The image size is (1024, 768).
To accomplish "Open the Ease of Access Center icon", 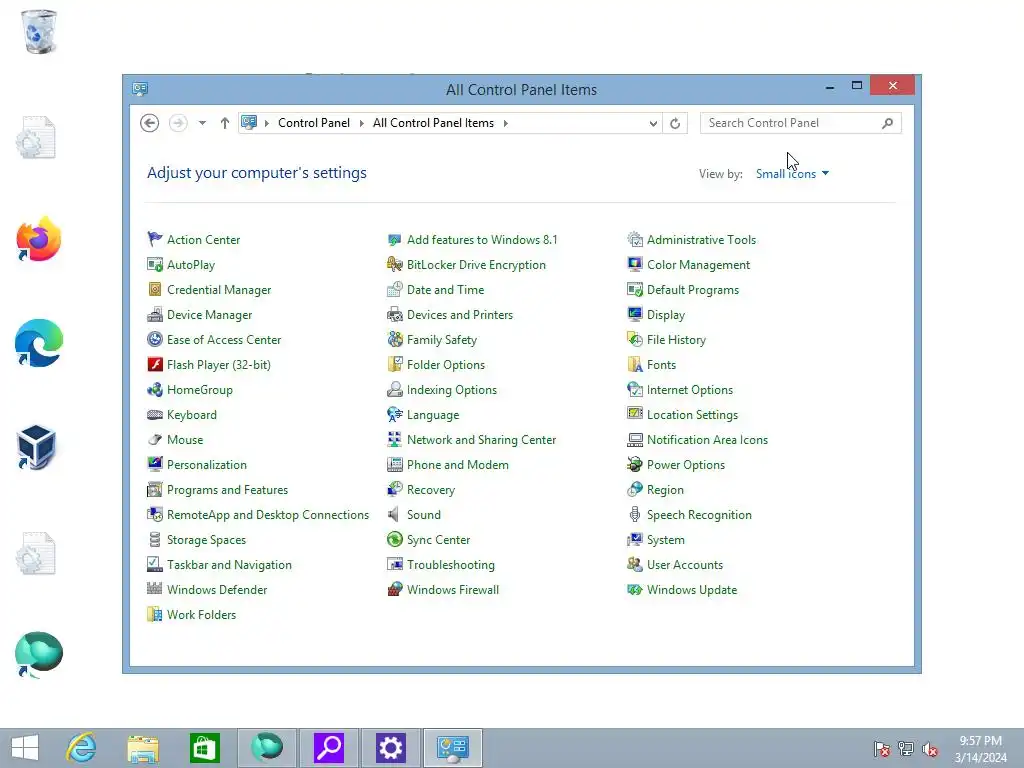I will pyautogui.click(x=155, y=340).
